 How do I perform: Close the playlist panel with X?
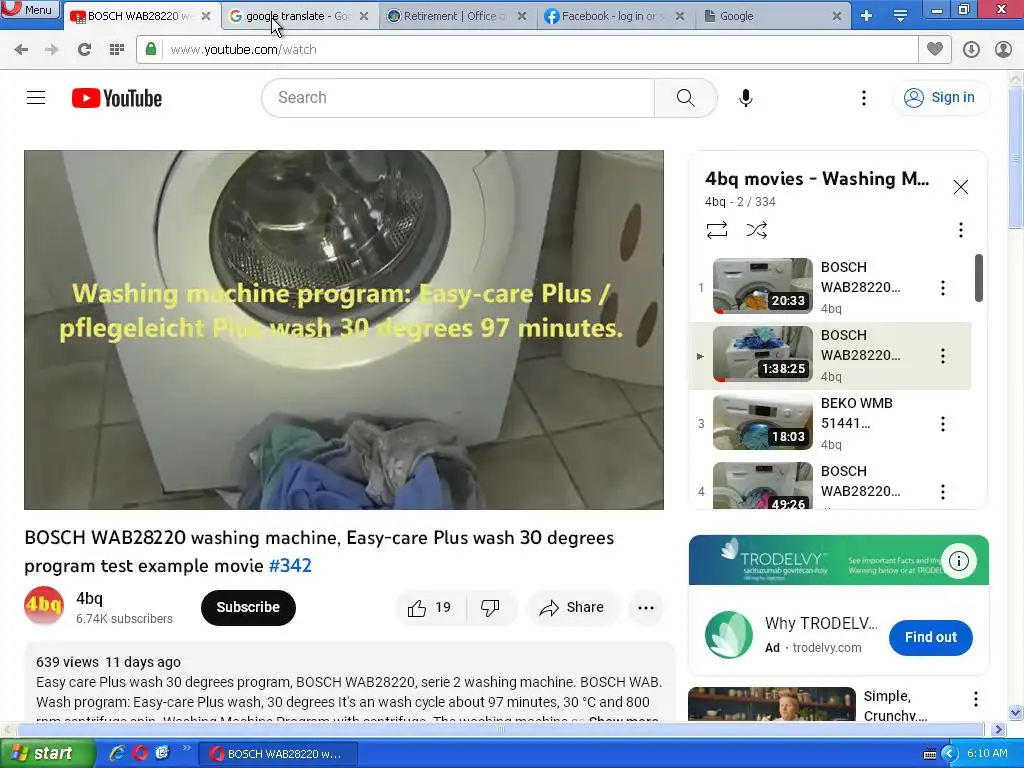point(961,187)
